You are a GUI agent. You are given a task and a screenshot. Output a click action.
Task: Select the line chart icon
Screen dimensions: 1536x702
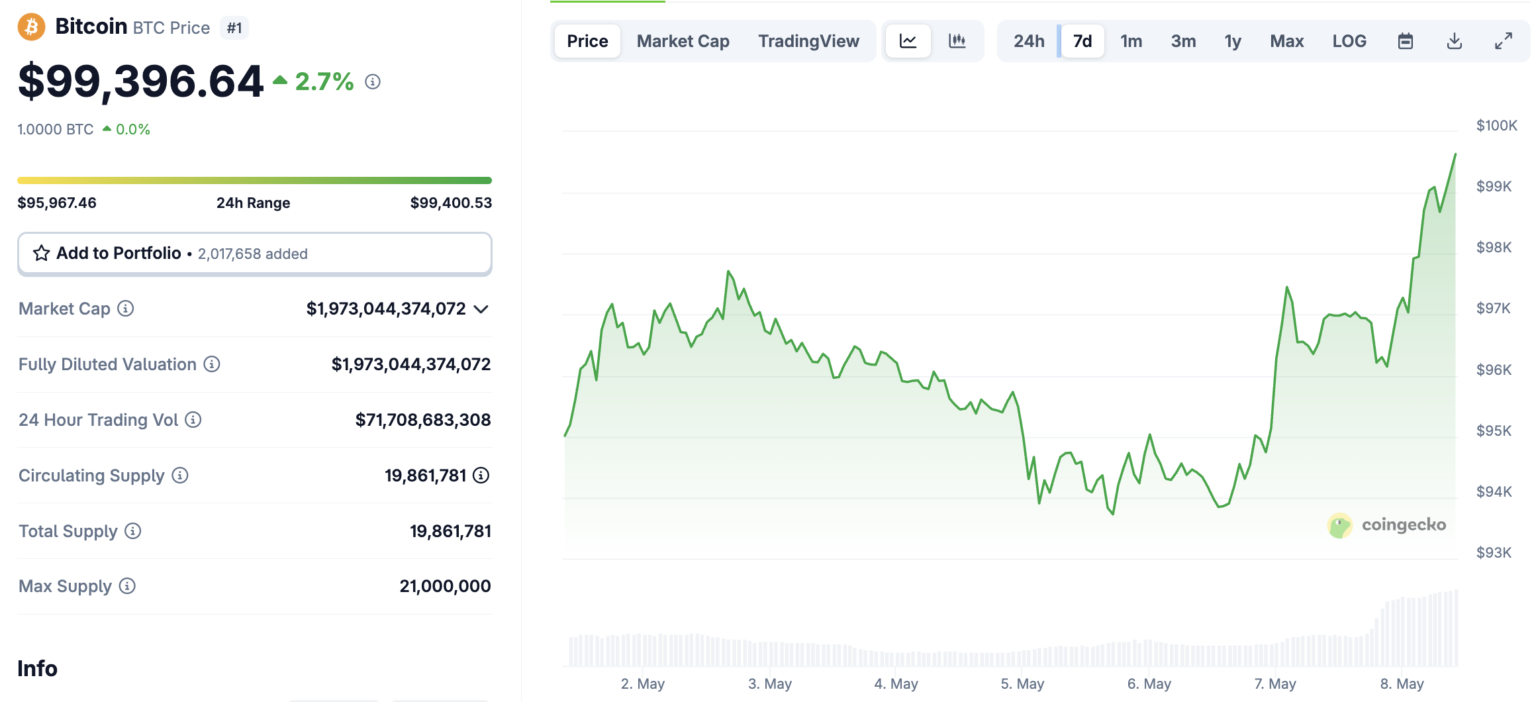(x=908, y=41)
